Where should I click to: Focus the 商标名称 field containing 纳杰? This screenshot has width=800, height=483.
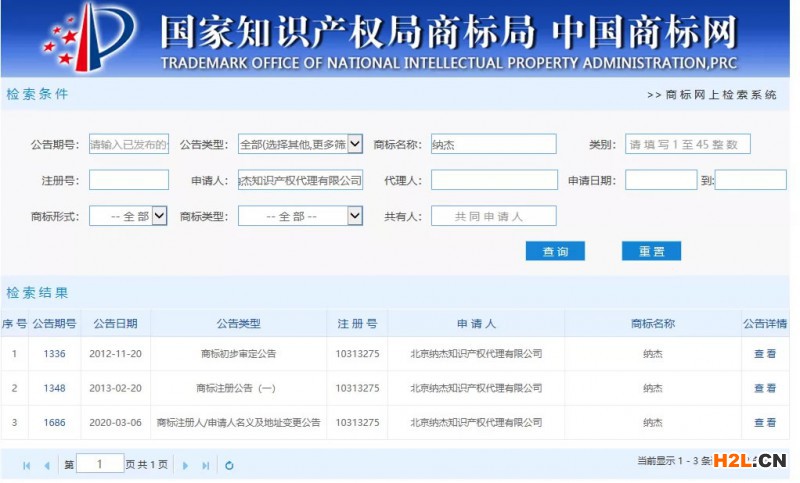tap(493, 144)
